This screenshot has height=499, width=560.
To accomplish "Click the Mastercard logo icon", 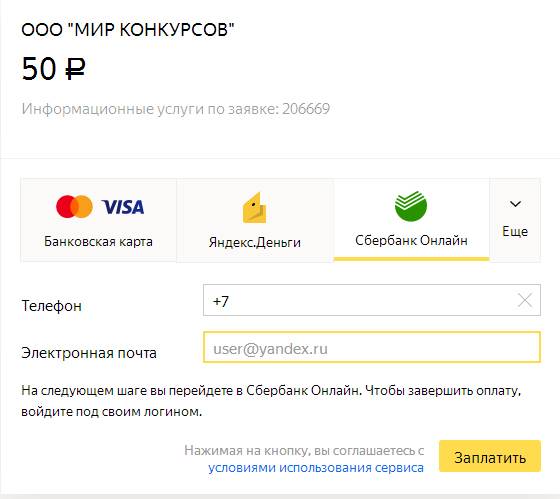I will coord(74,206).
